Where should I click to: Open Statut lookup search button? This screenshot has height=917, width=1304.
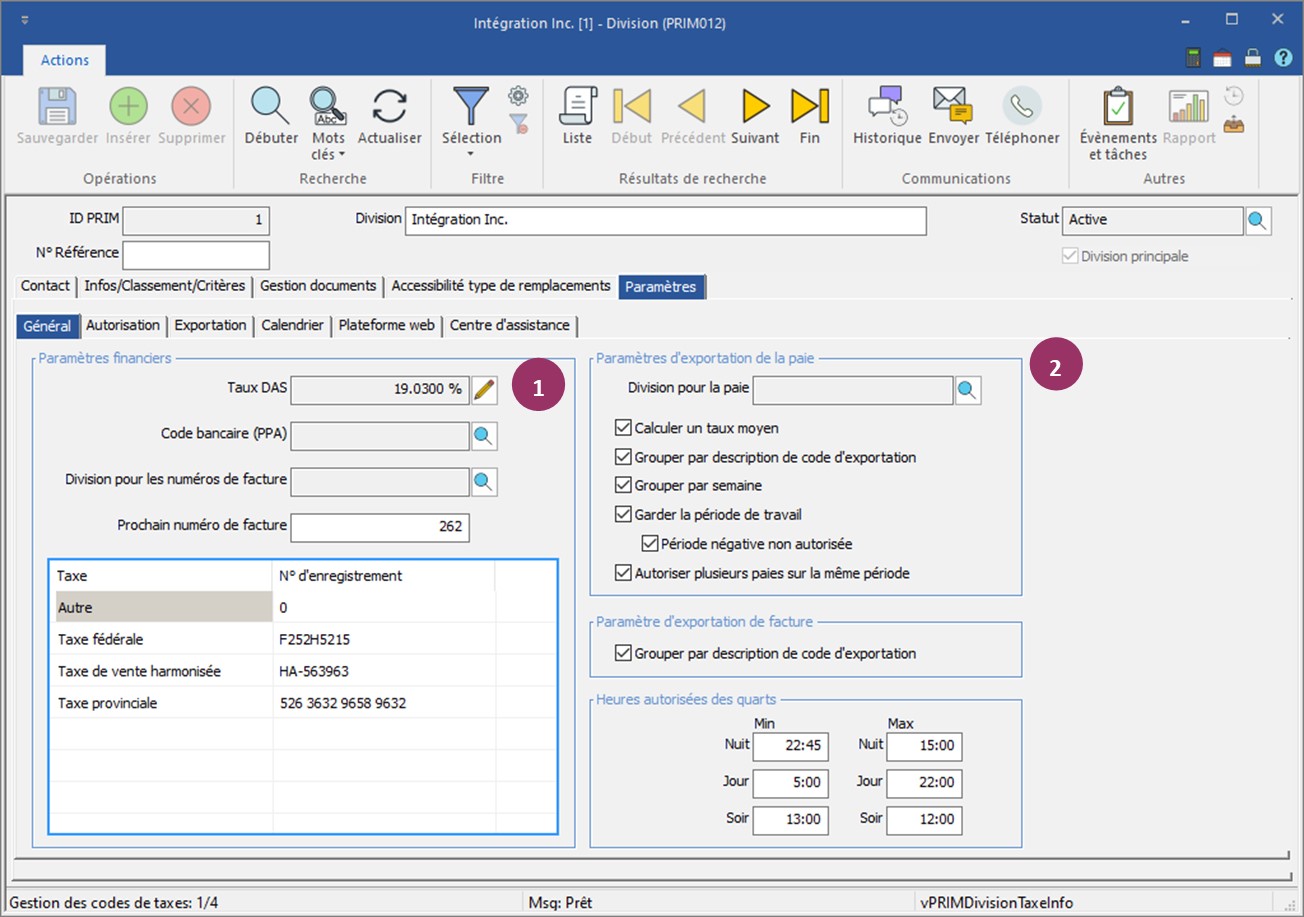point(1258,220)
